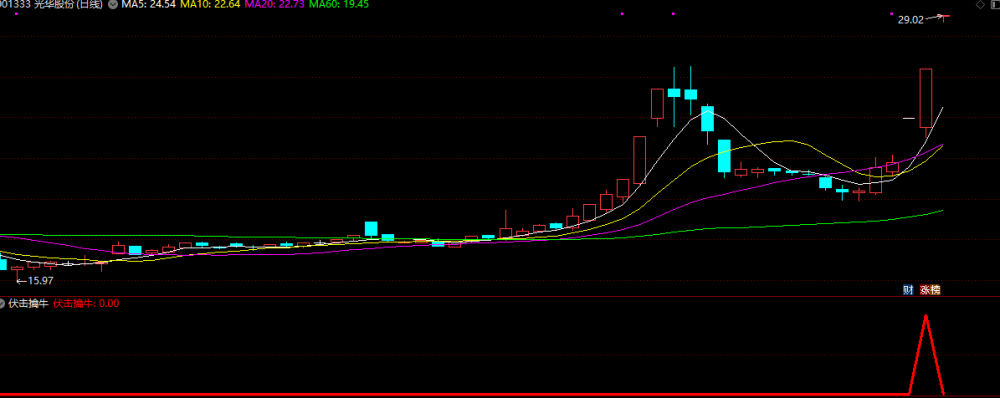The height and width of the screenshot is (398, 1000).
Task: Open the 财 finance marker icon
Action: click(908, 290)
